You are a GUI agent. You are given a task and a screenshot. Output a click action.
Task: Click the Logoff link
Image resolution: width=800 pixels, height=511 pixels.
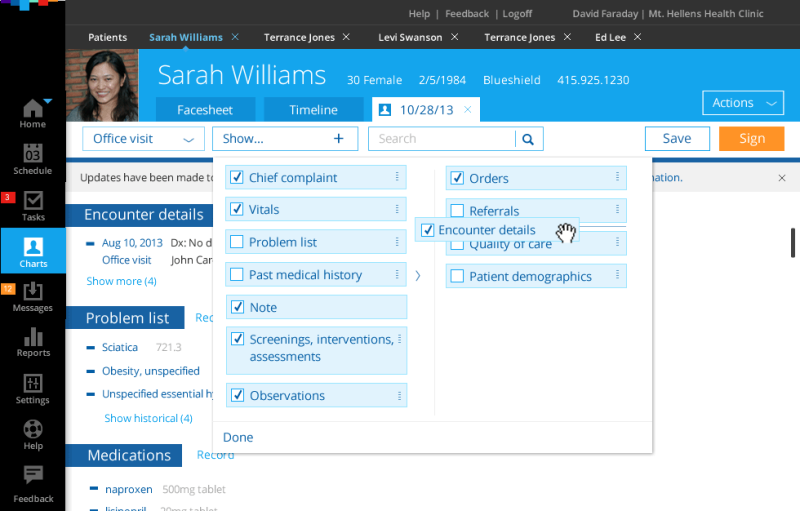[517, 14]
